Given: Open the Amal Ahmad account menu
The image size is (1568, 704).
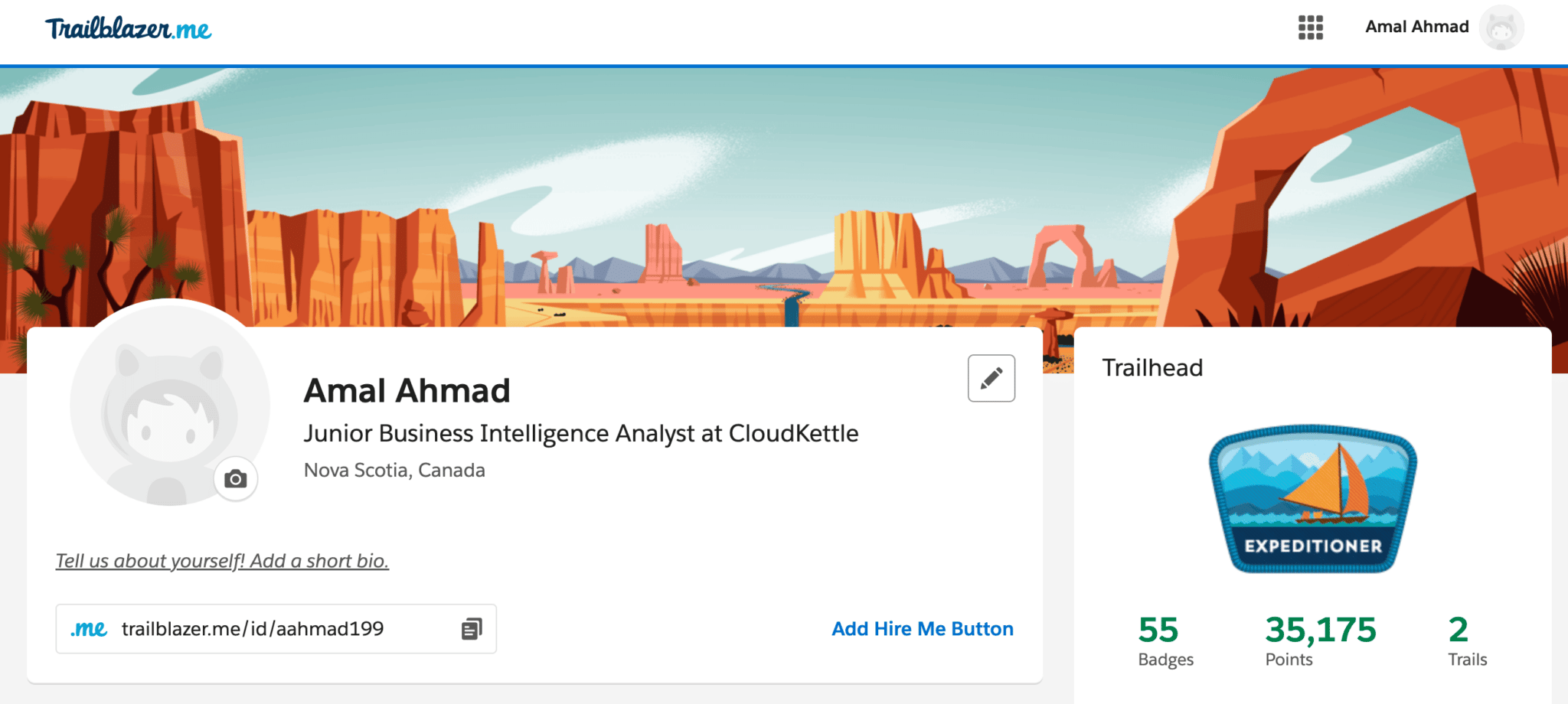Looking at the screenshot, I should [1416, 25].
